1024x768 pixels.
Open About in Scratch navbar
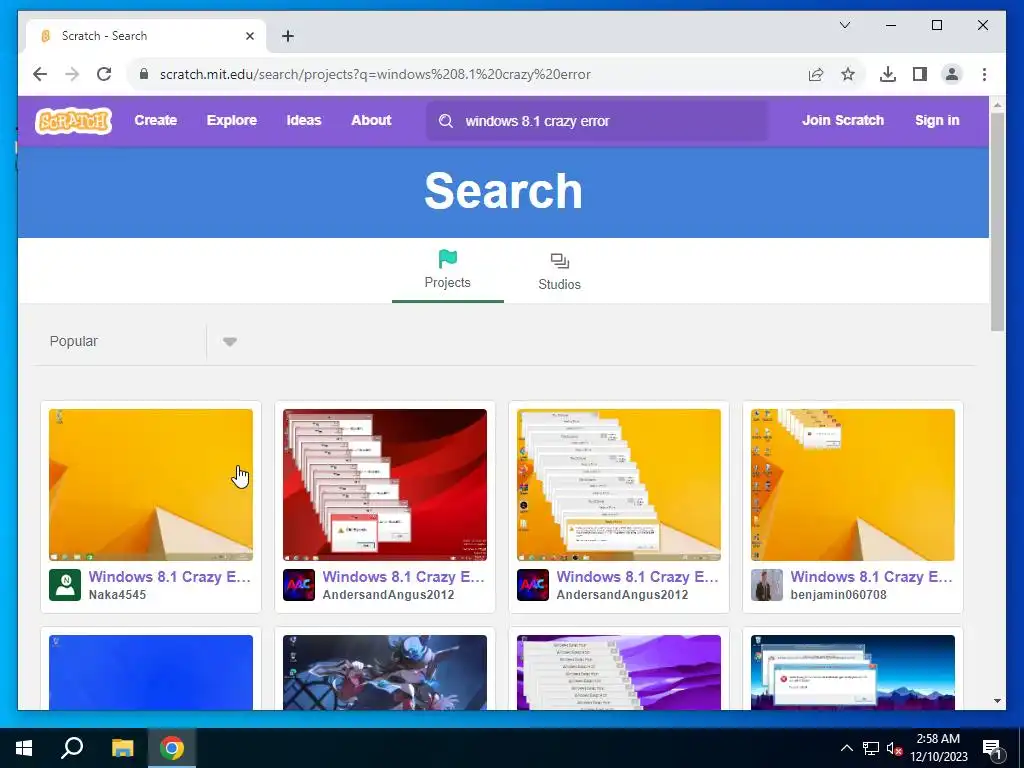tap(371, 121)
